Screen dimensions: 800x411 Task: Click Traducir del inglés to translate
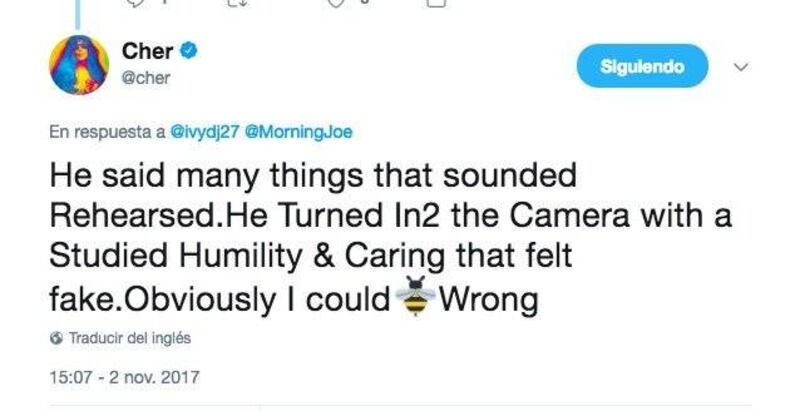tap(129, 338)
